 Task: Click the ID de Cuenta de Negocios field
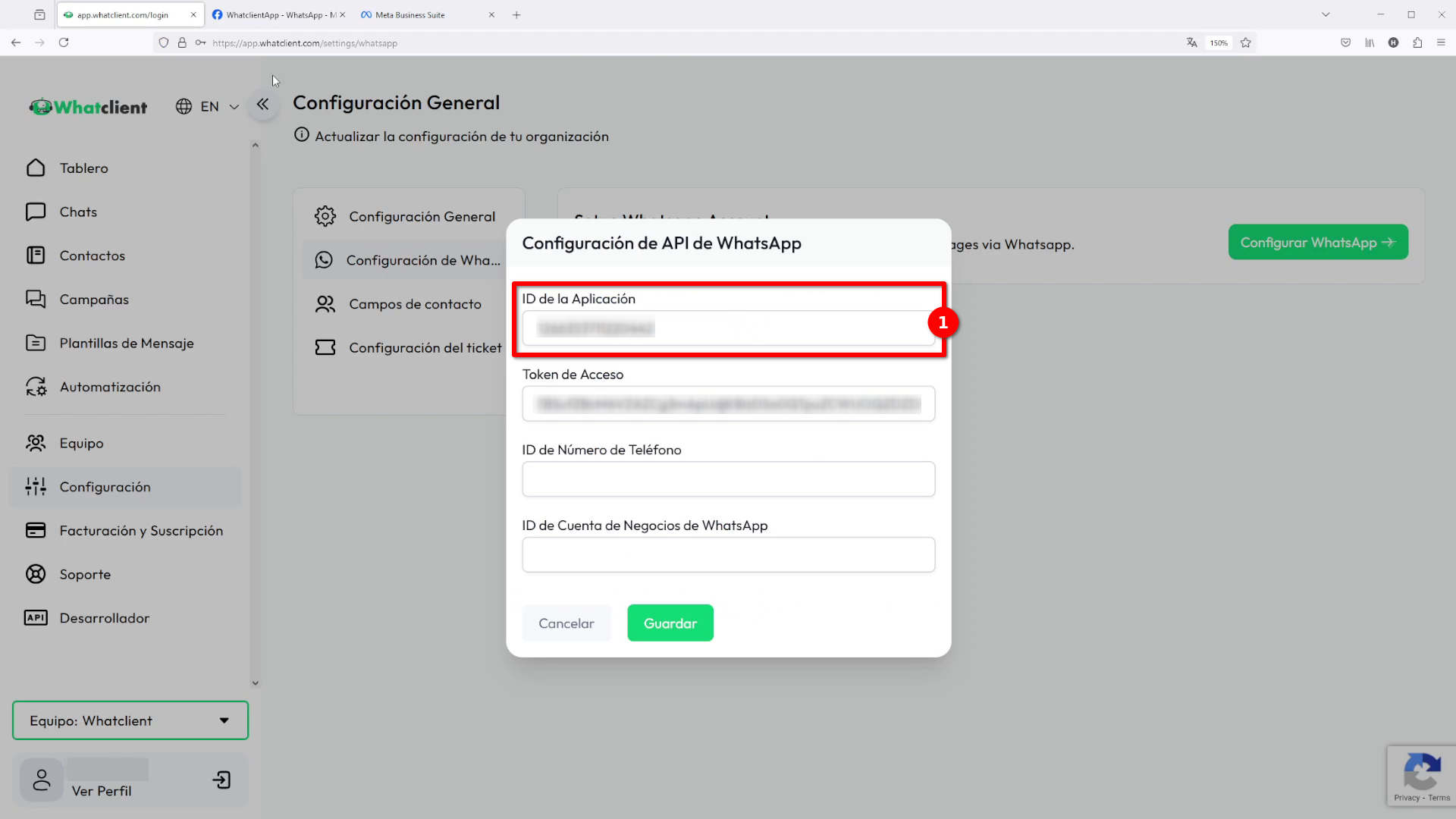pyautogui.click(x=728, y=555)
